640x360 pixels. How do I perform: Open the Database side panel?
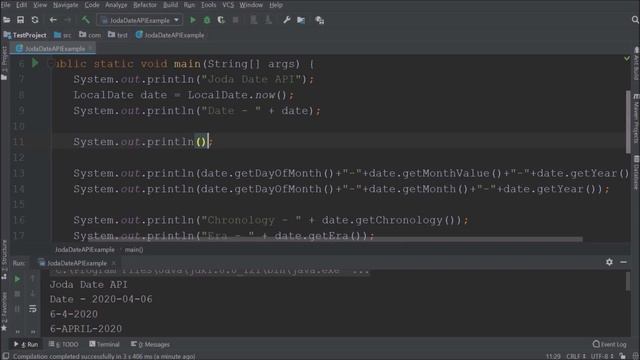[636, 172]
